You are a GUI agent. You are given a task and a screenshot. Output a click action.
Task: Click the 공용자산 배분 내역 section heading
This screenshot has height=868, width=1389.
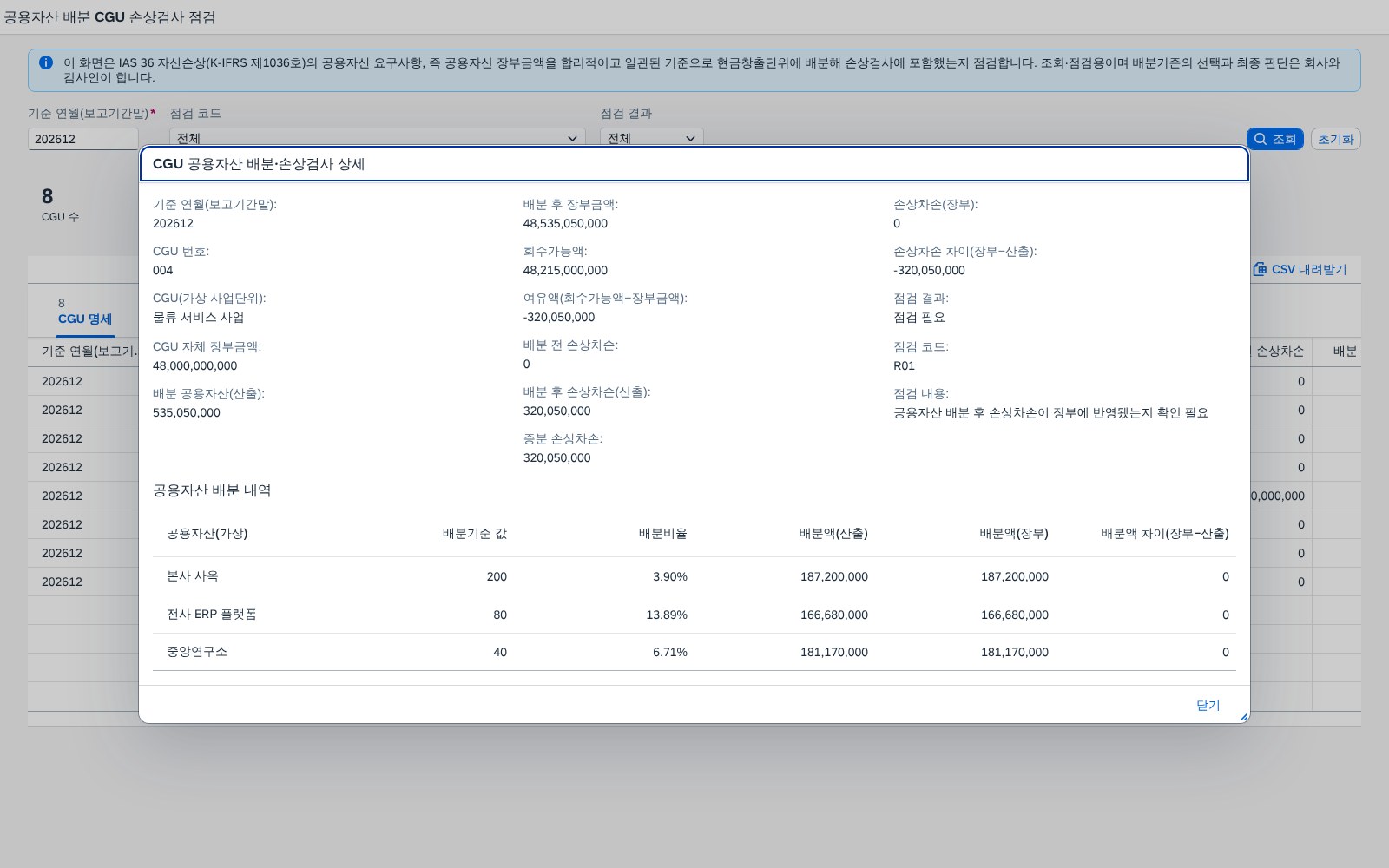click(x=212, y=490)
